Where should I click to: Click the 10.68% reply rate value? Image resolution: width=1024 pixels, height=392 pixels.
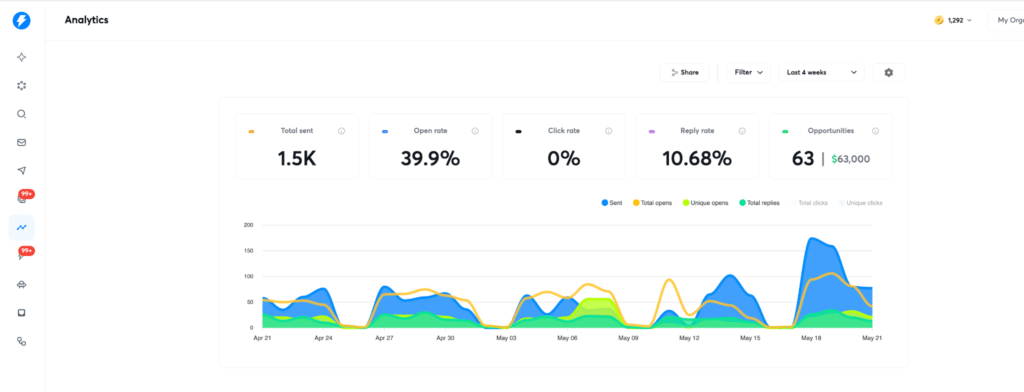click(x=697, y=159)
